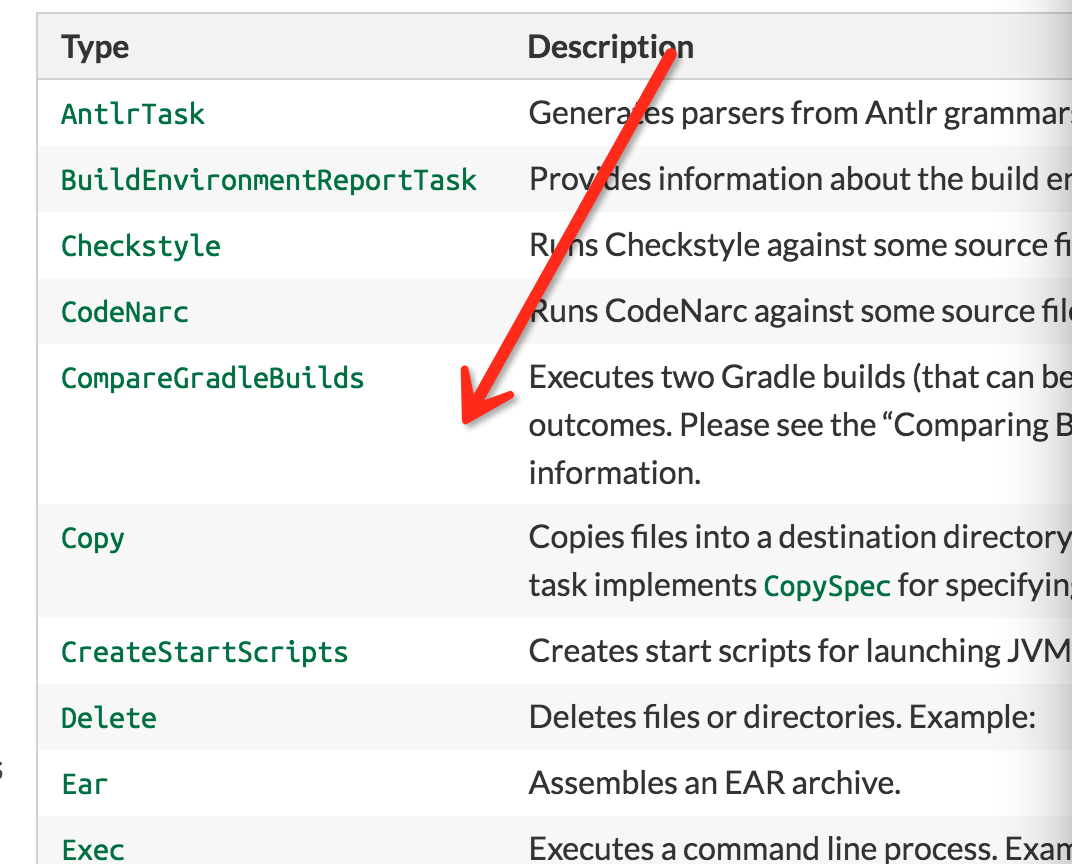Screen dimensions: 1072x864
Task: Click the Type column header
Action: click(x=95, y=47)
